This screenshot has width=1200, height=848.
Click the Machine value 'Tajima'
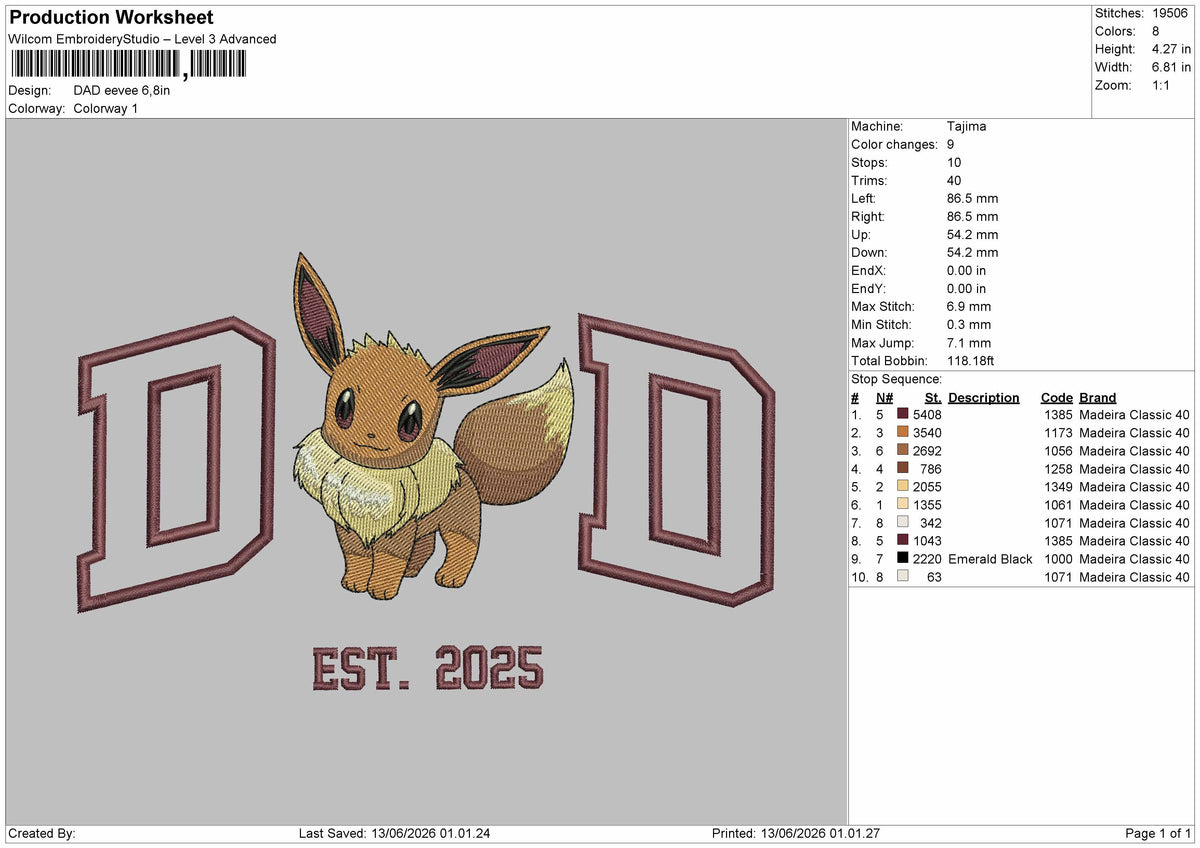(966, 127)
